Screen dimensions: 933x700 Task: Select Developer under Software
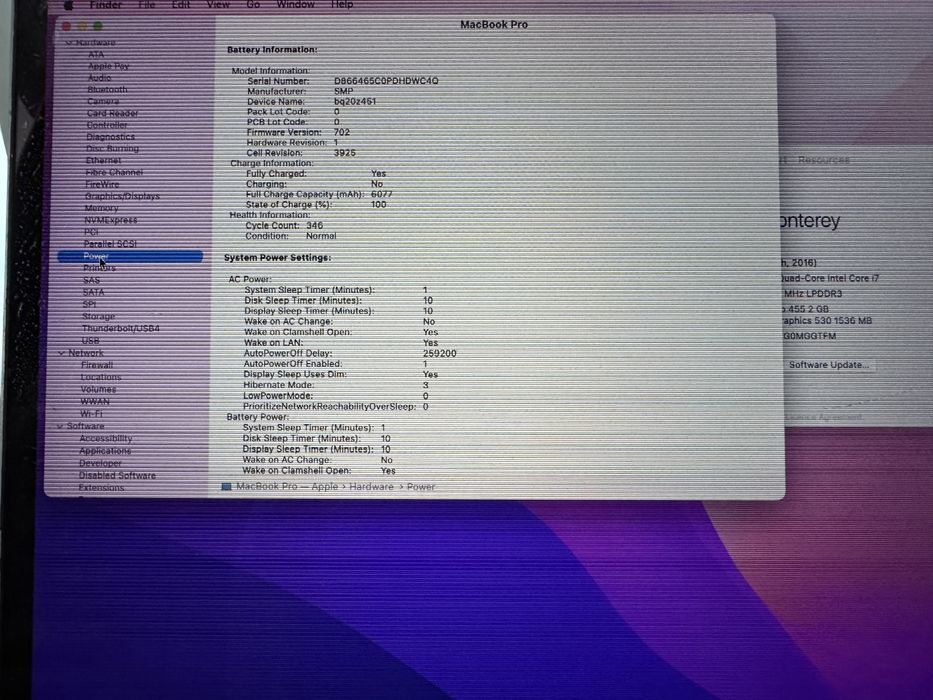[x=101, y=463]
